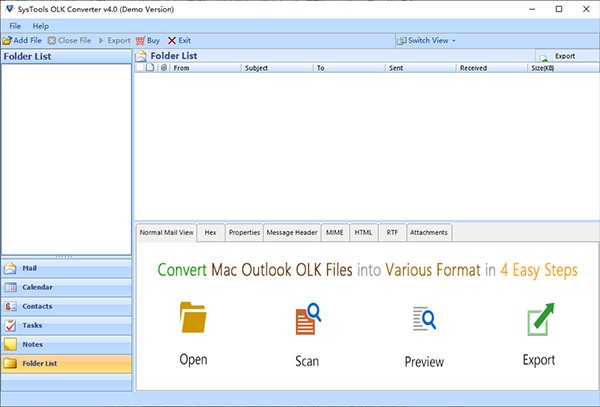Viewport: 600px width, 407px height.
Task: Click the envelope icon beside Folder List heading
Action: pyautogui.click(x=141, y=56)
